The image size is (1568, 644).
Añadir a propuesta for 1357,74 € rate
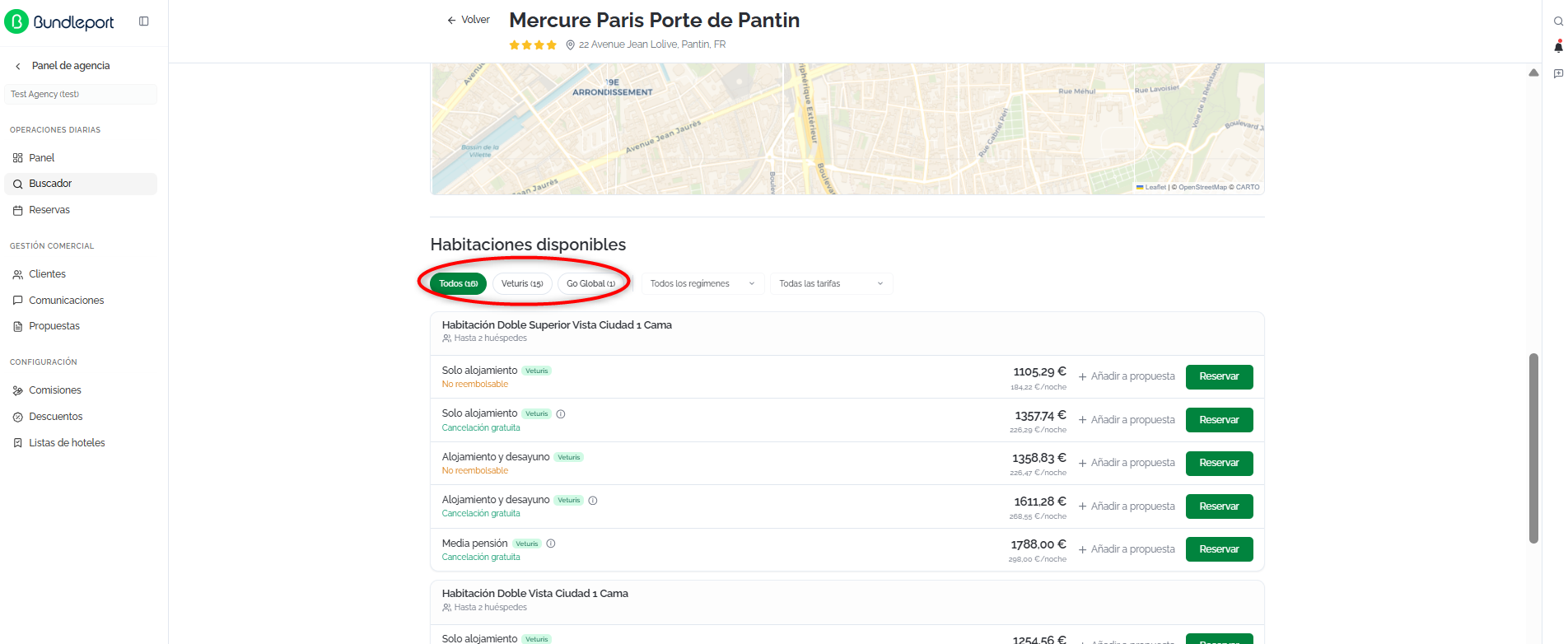coord(1127,420)
